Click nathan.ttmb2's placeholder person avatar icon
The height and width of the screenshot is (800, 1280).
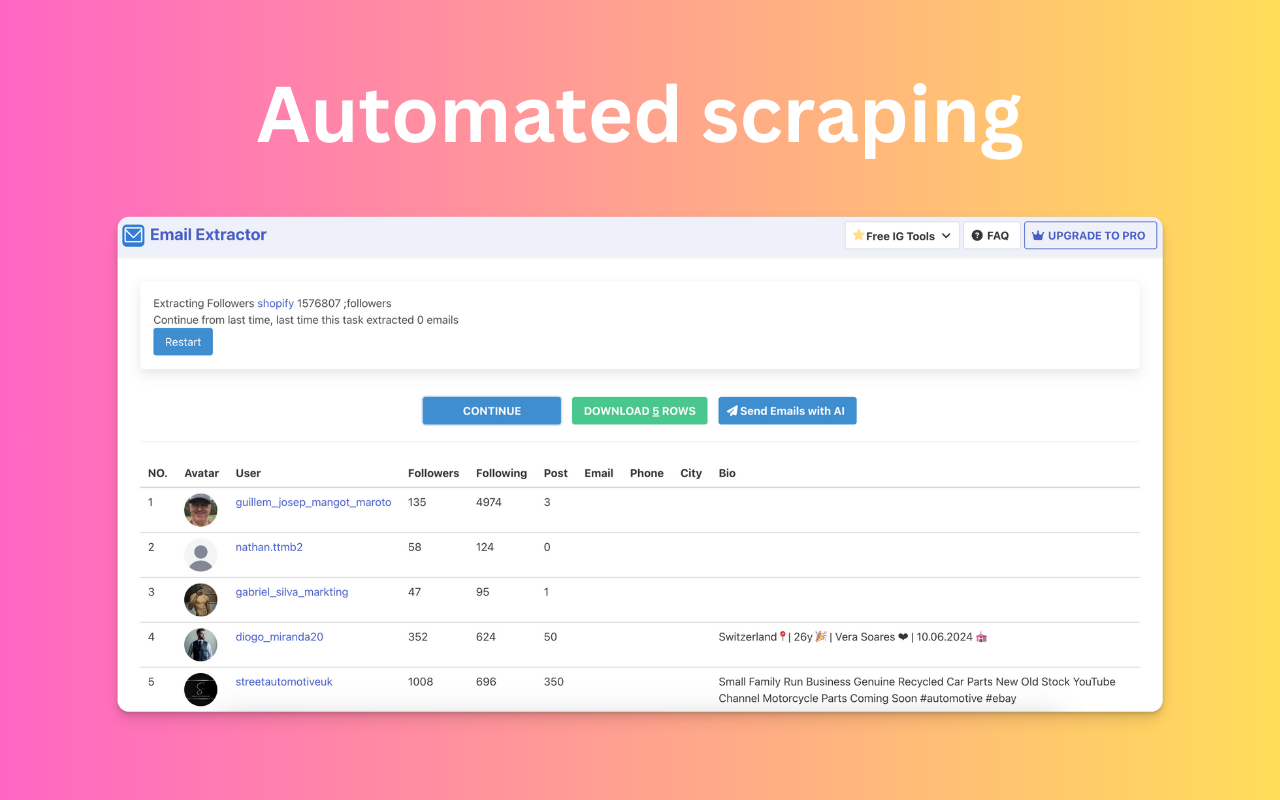pos(200,555)
